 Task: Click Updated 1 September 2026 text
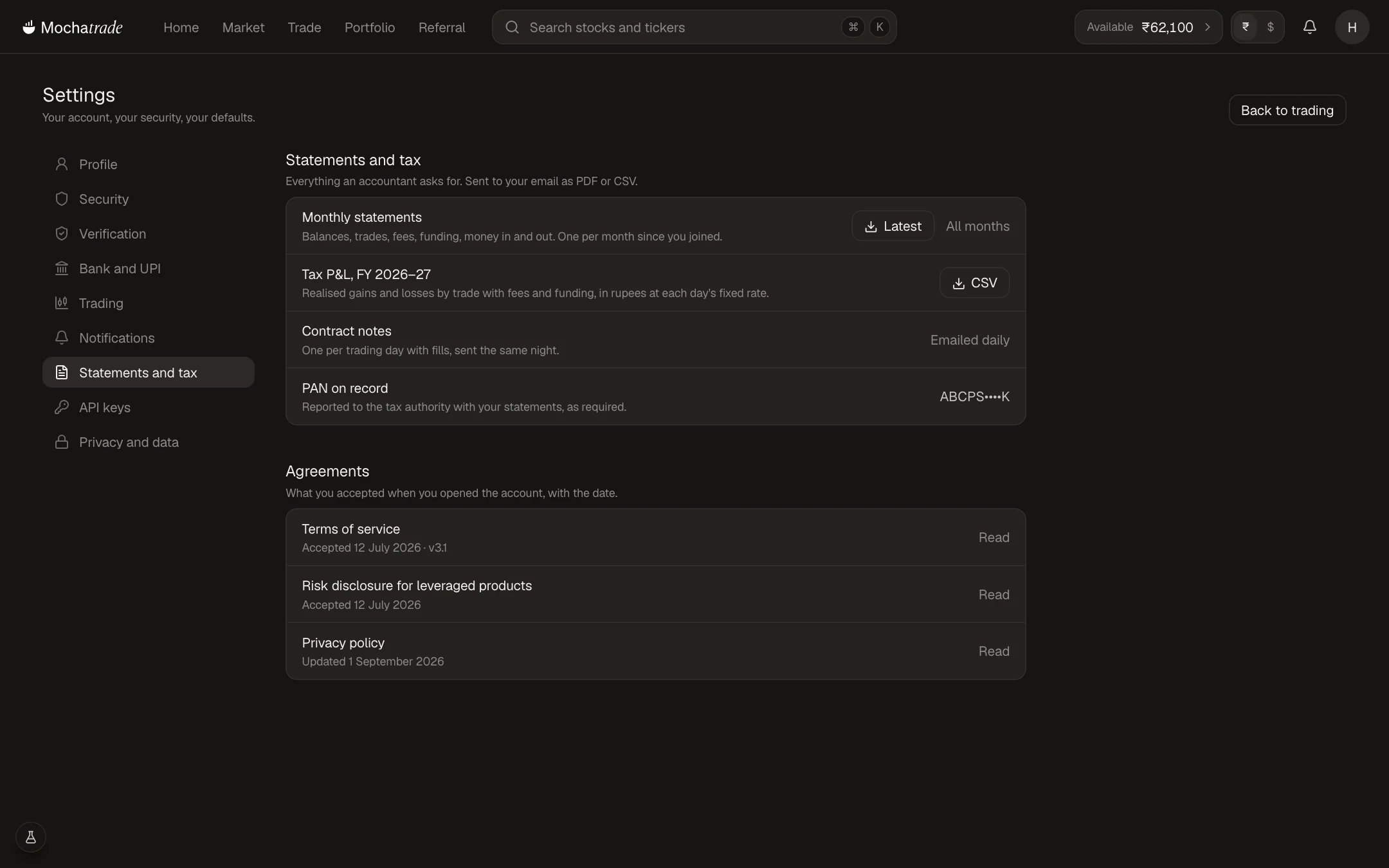(x=372, y=662)
